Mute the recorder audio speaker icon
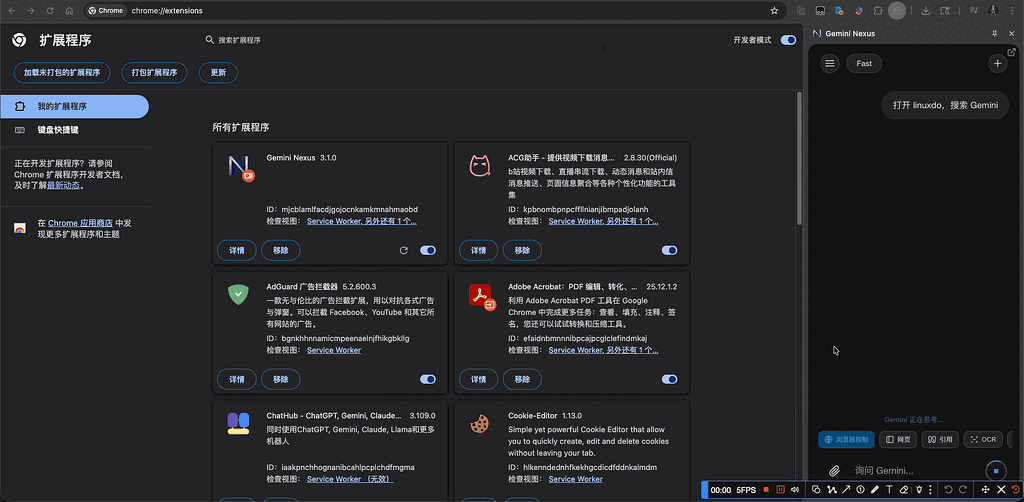Image resolution: width=1024 pixels, height=502 pixels. tap(795, 490)
